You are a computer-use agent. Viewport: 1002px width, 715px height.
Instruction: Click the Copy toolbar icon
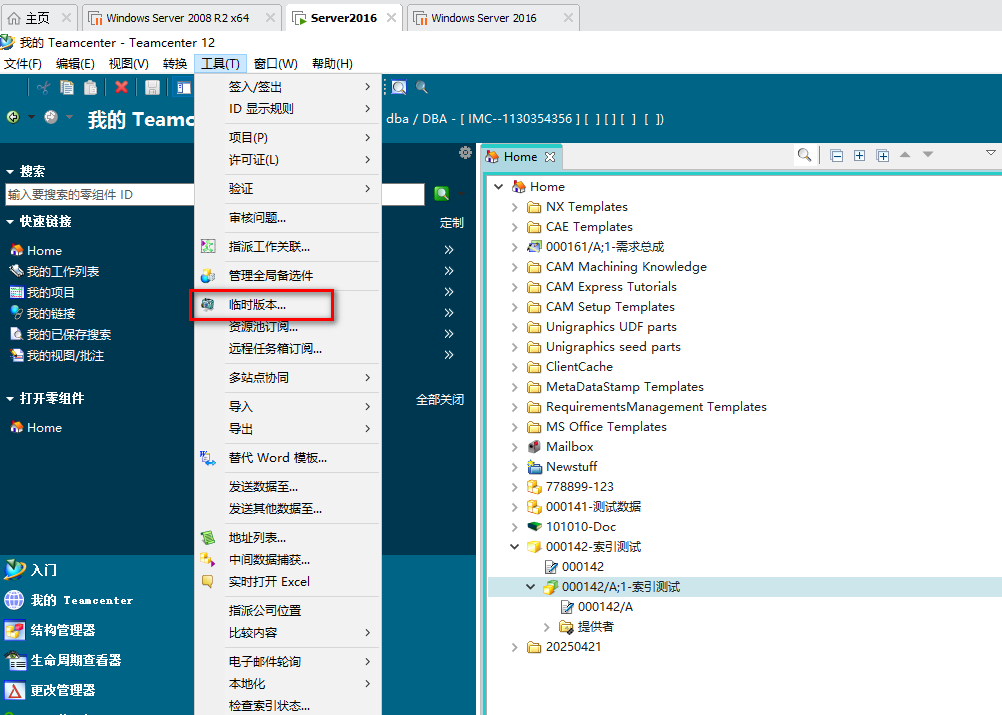point(66,88)
